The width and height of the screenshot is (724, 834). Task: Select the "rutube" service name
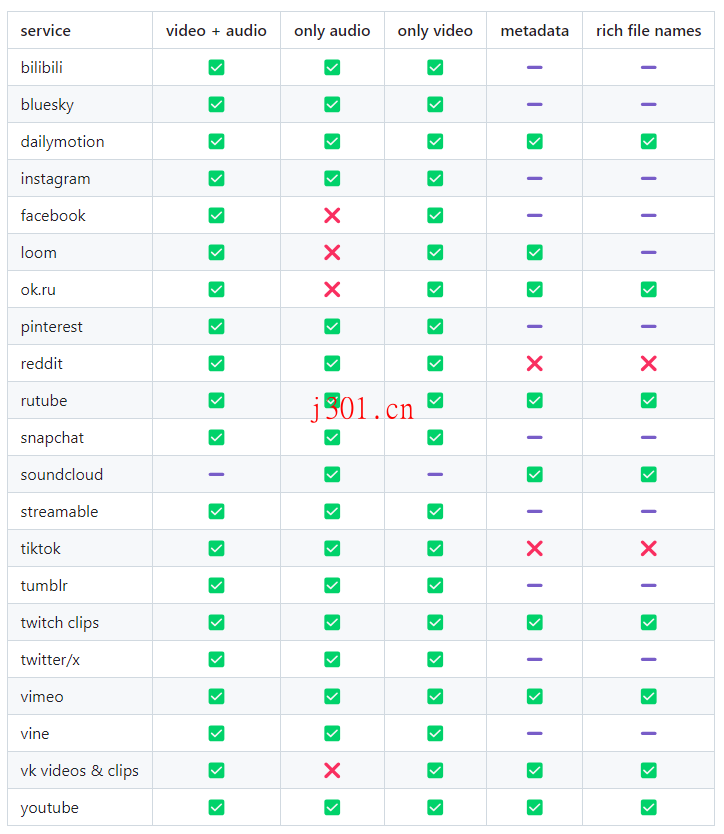tap(44, 401)
